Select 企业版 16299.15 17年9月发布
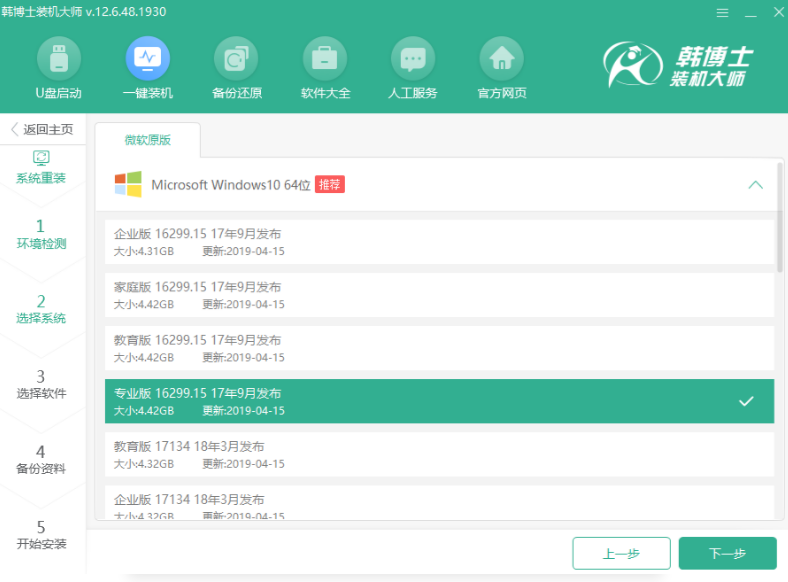 (439, 242)
